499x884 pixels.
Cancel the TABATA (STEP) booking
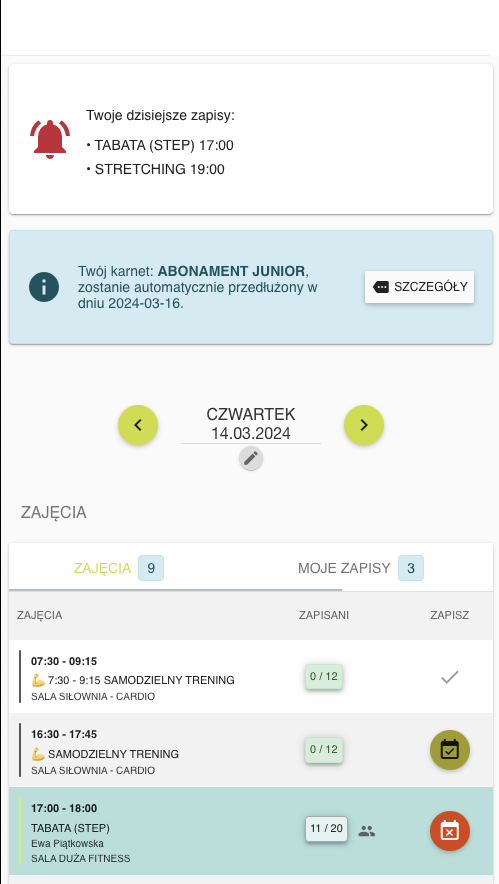click(x=449, y=830)
